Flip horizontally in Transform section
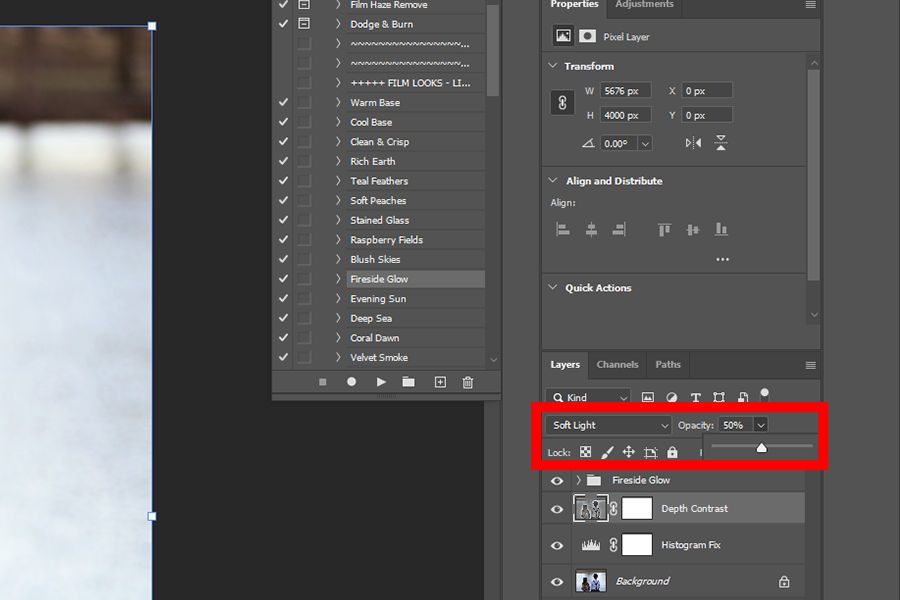900x600 pixels. pos(694,143)
